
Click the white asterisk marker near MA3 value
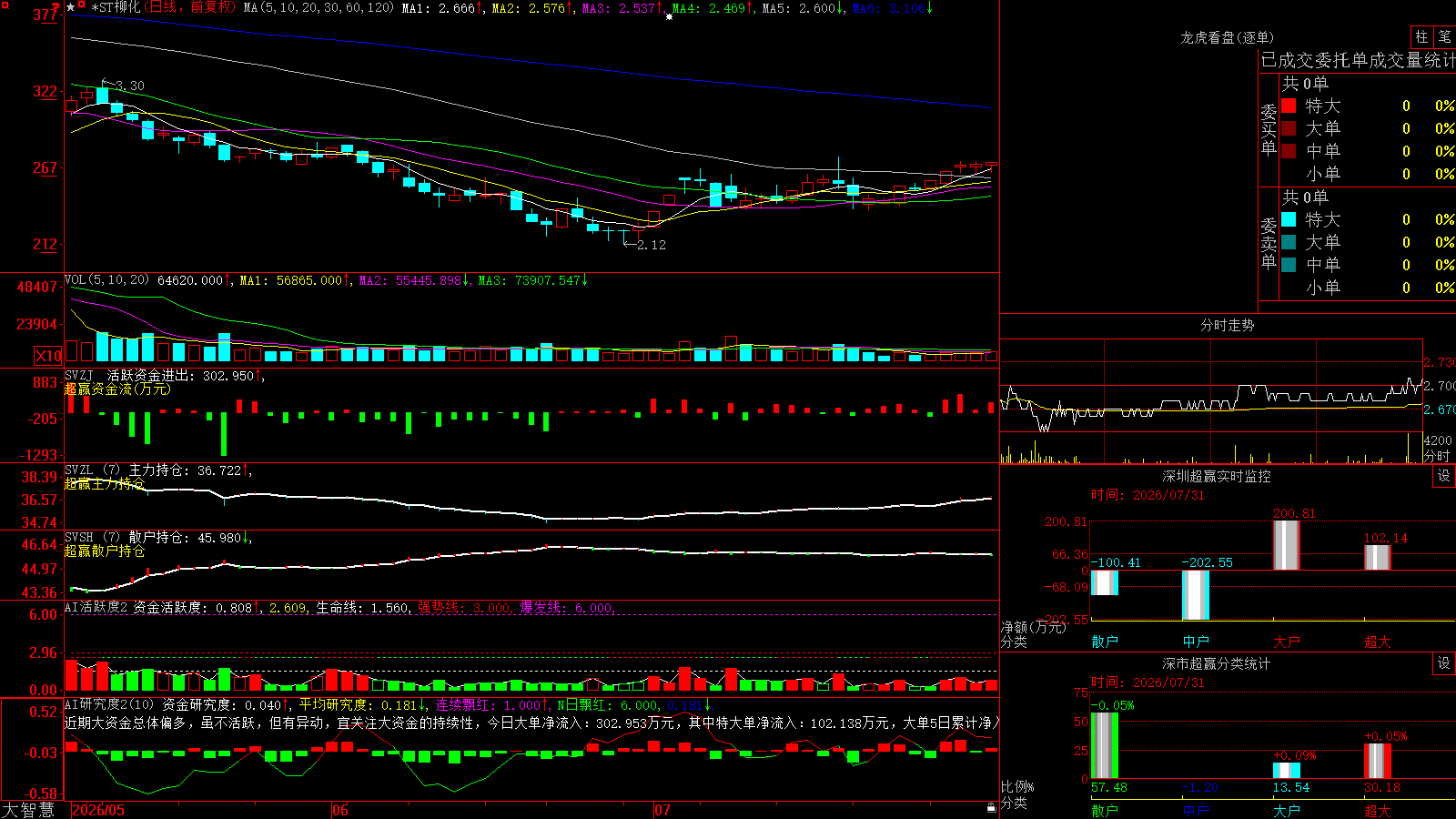point(669,16)
